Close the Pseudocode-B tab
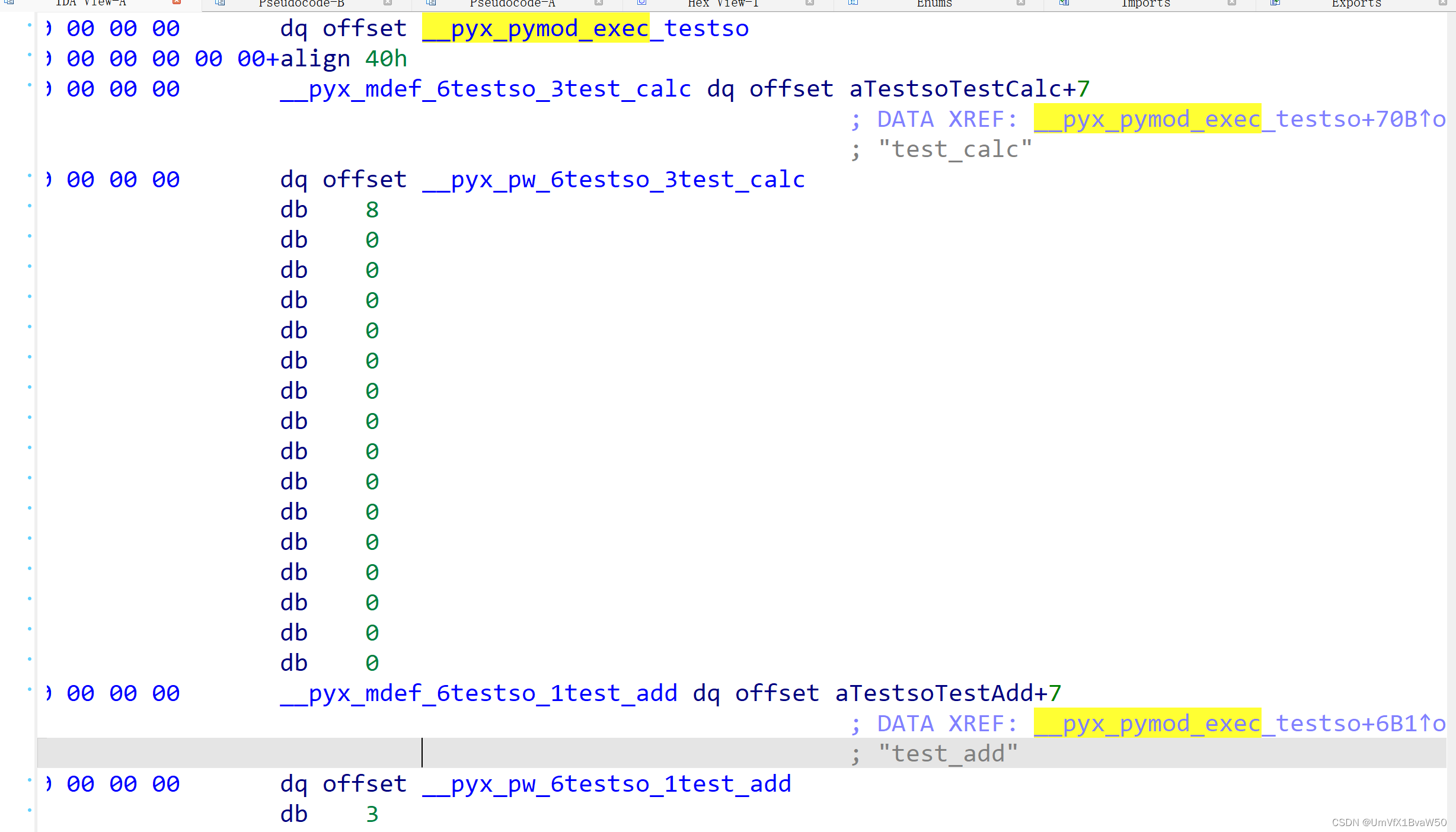The width and height of the screenshot is (1456, 832). point(388,3)
